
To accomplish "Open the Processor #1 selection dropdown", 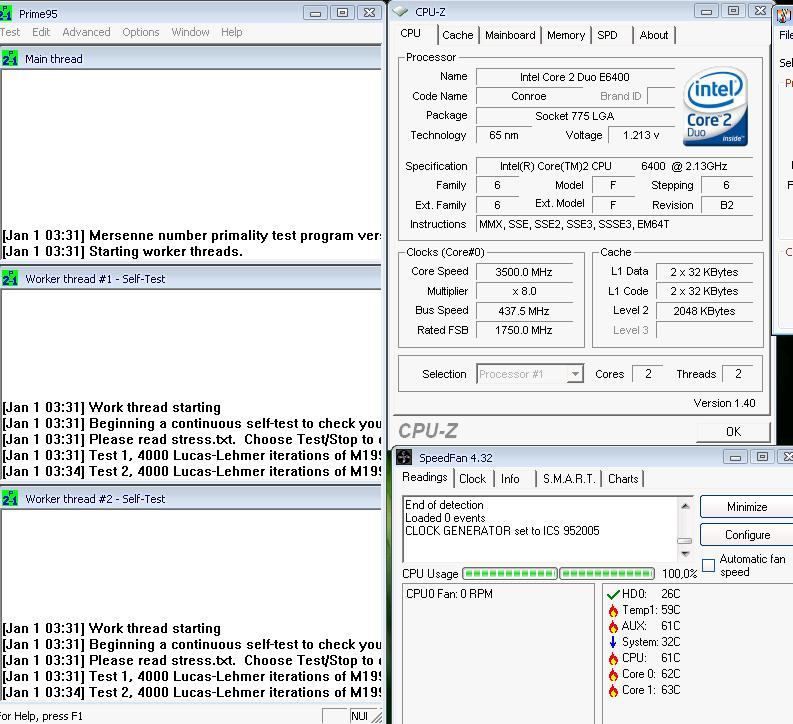I will point(575,374).
